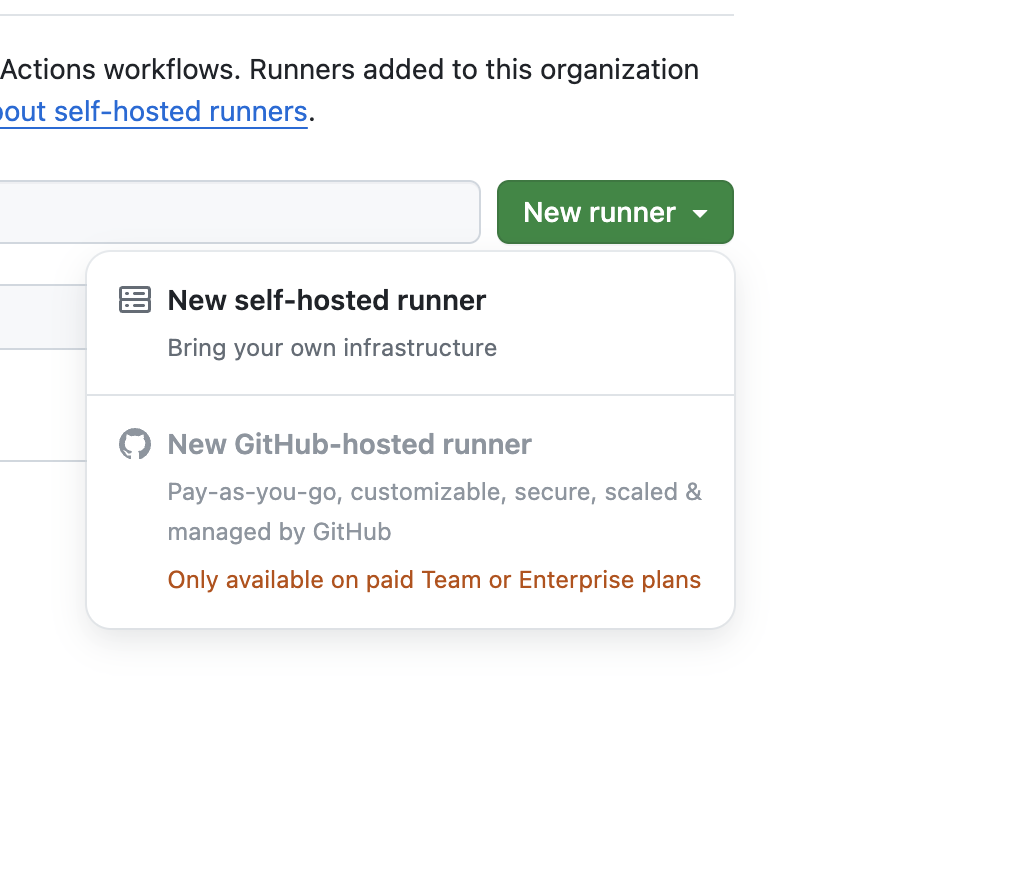
Task: Focus the runner search input field
Action: 240,212
